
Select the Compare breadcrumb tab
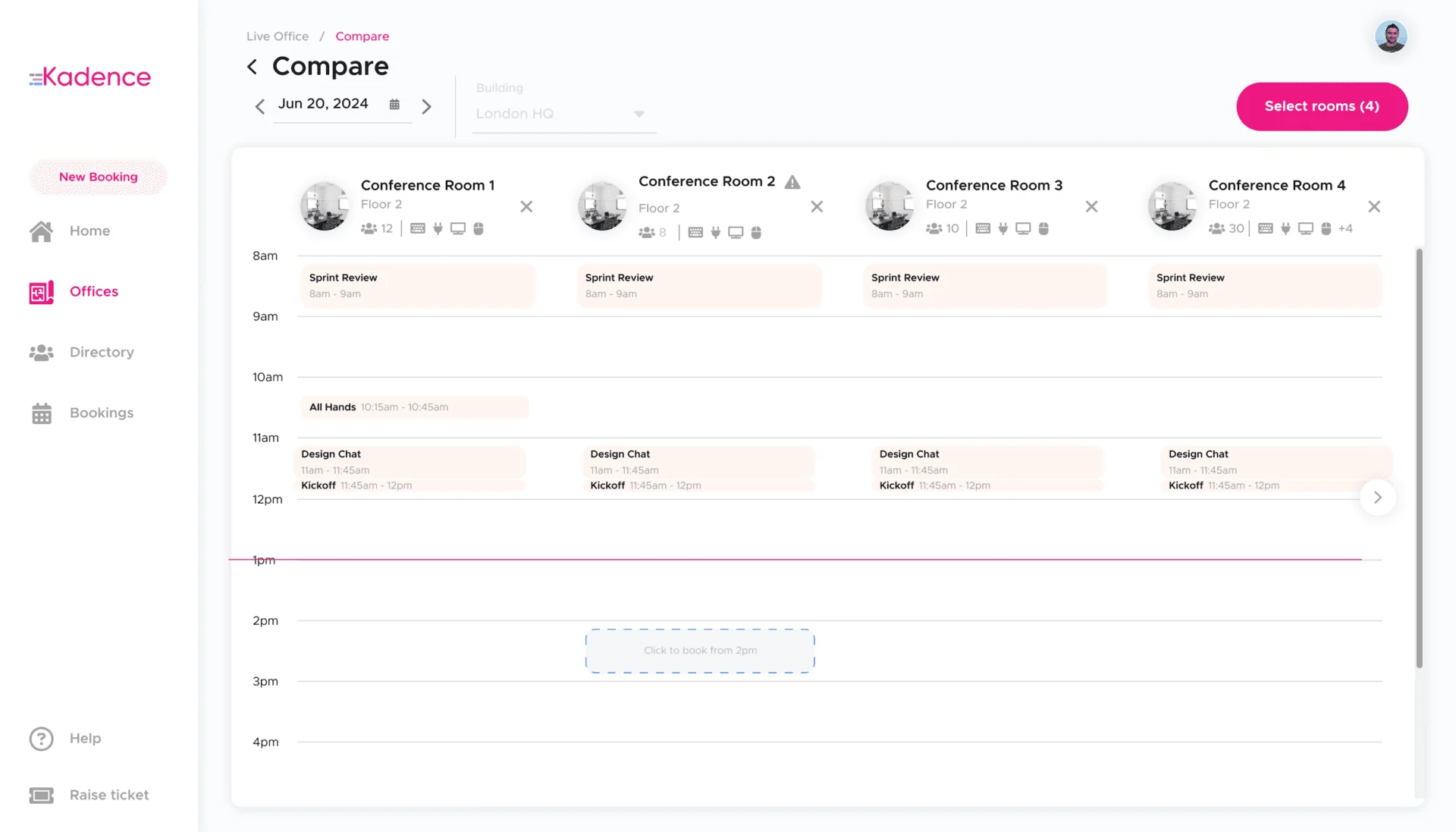362,36
